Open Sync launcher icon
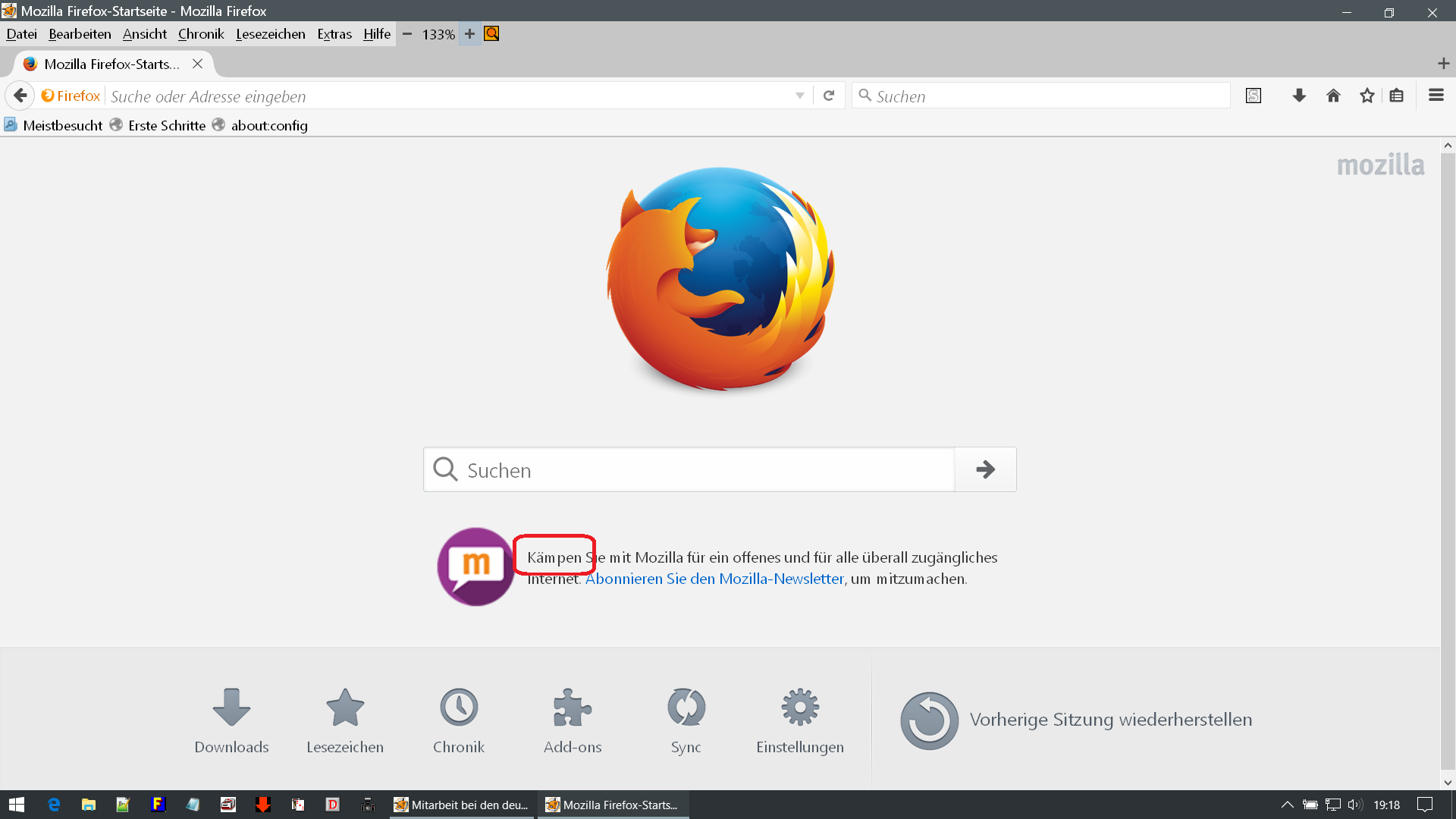The image size is (1456, 819). pos(686,708)
